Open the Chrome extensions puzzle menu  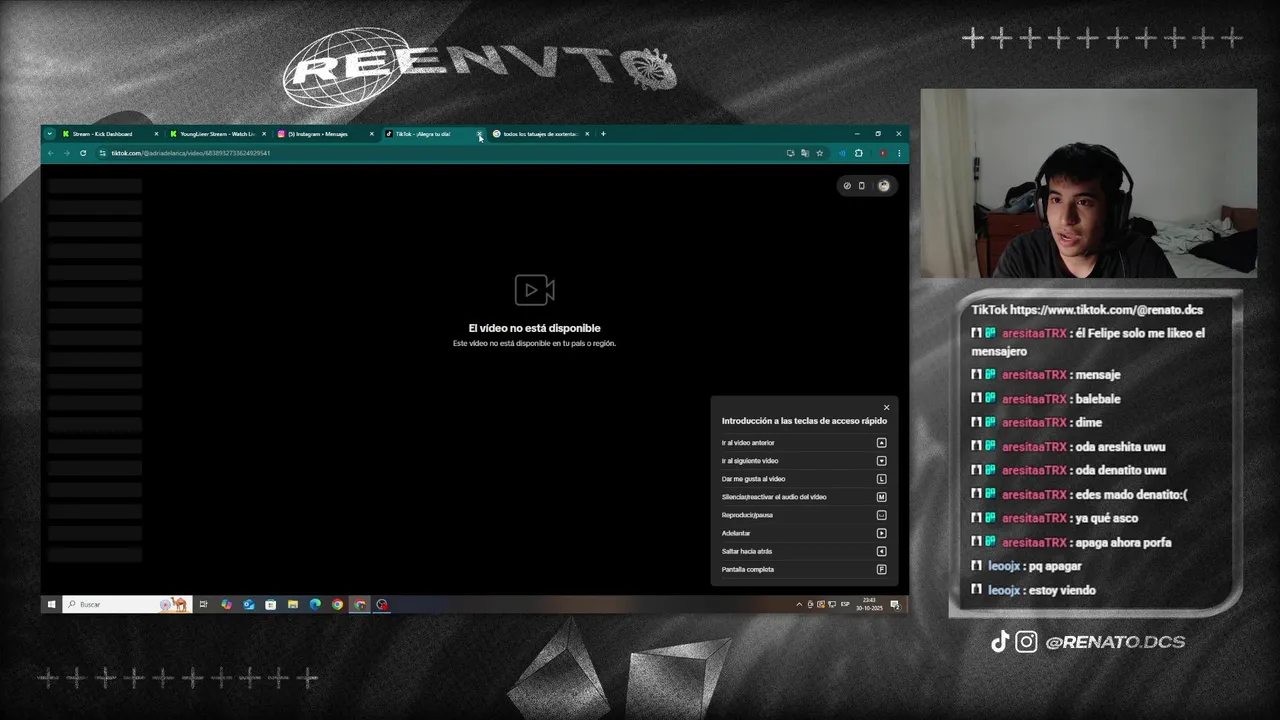pyautogui.click(x=858, y=153)
